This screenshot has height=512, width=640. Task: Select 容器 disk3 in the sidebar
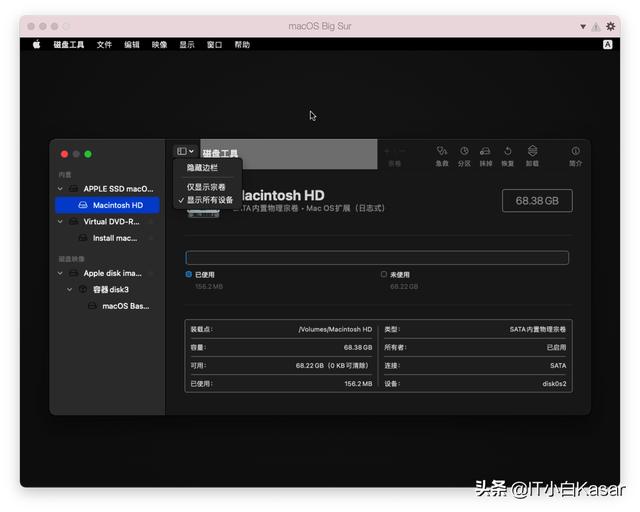coord(107,289)
